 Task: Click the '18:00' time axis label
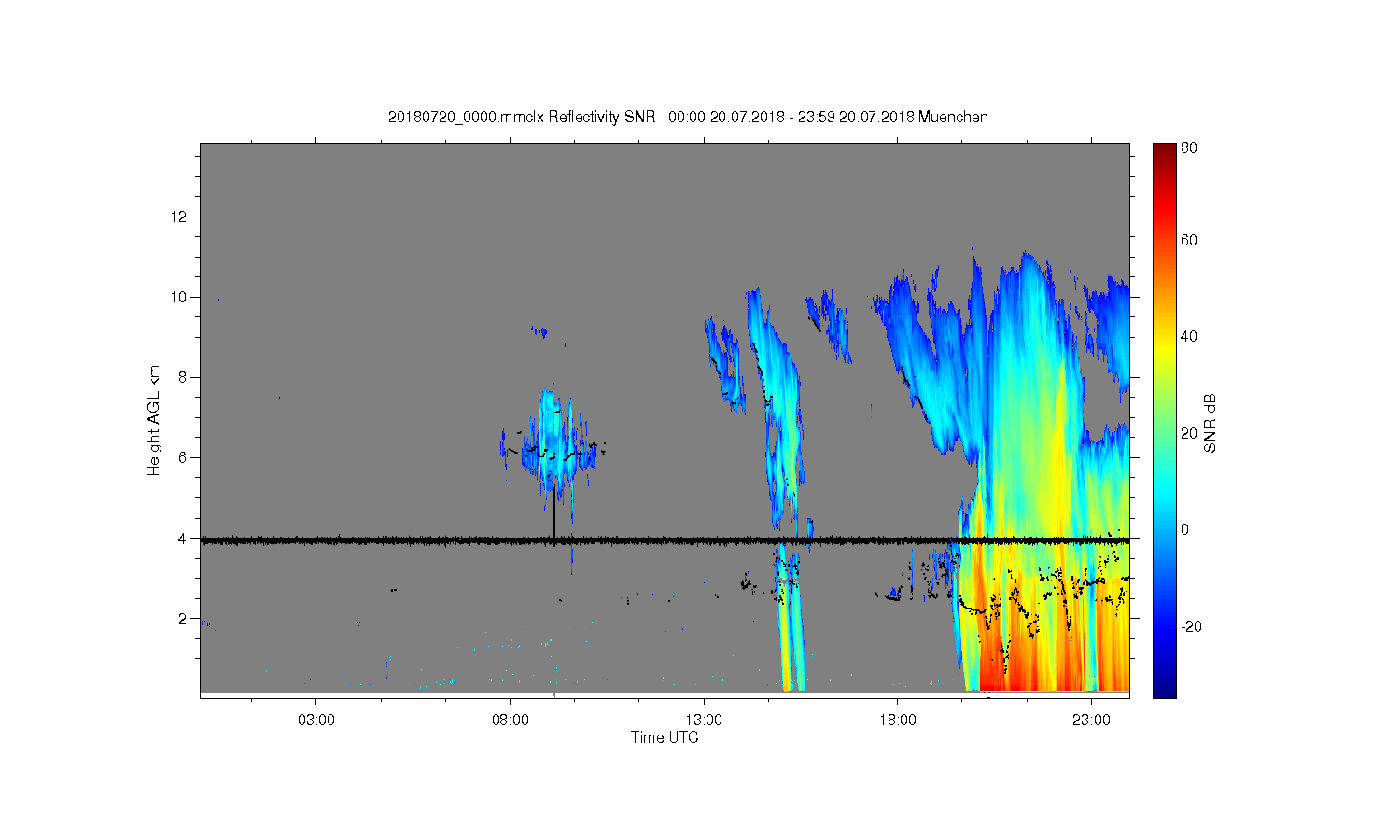click(x=898, y=721)
